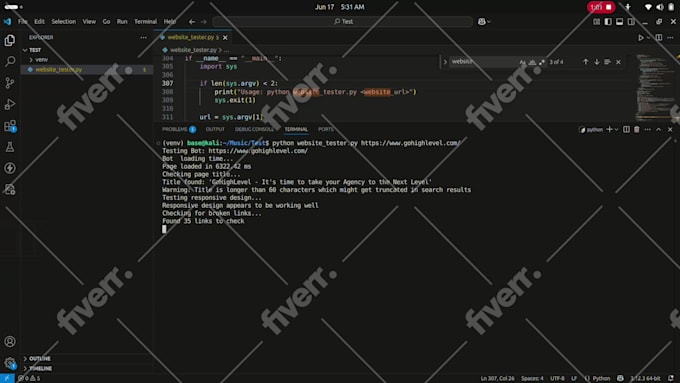Open the Extensions view
The width and height of the screenshot is (680, 383).
tap(10, 126)
